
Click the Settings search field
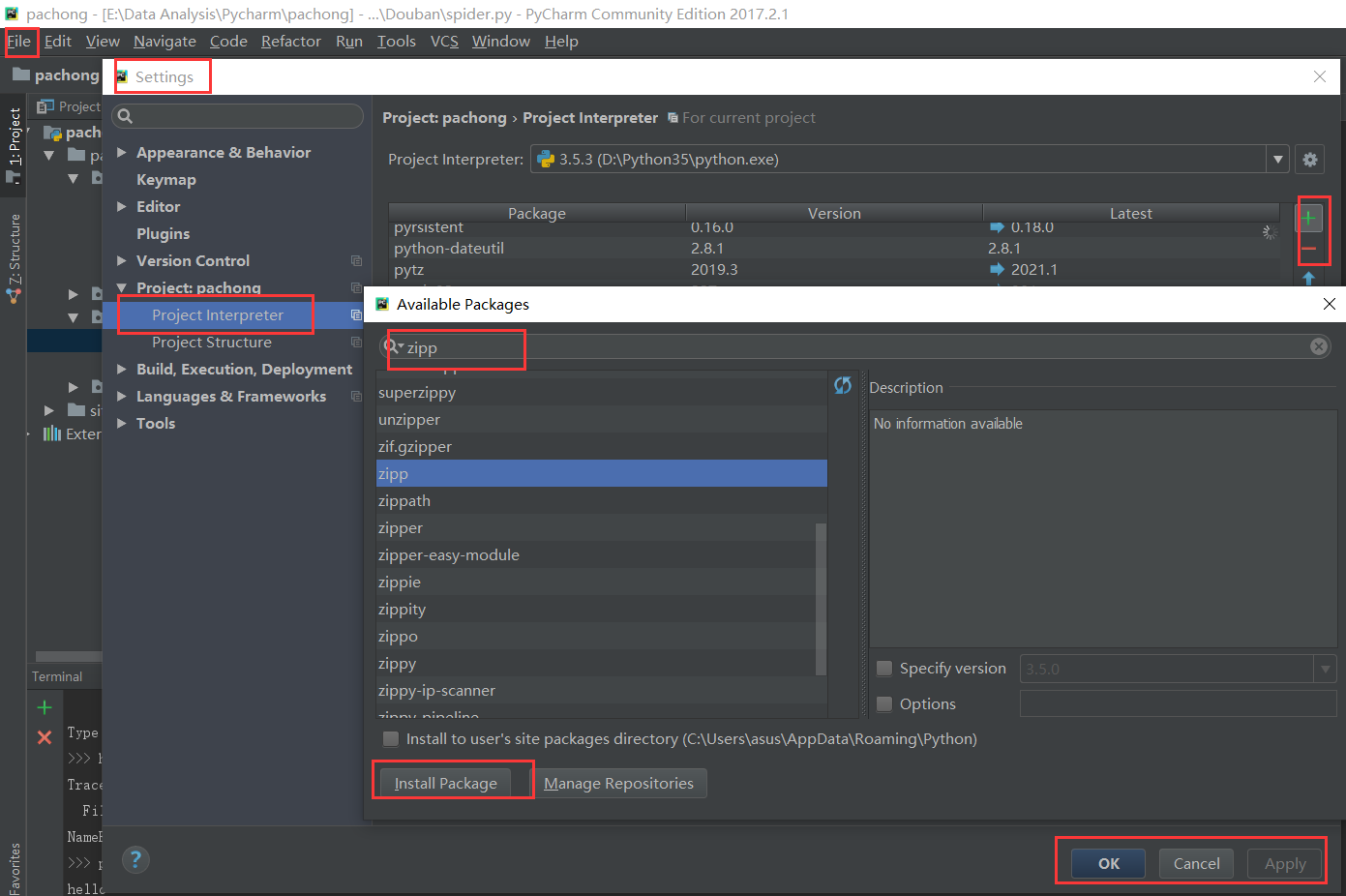coord(238,116)
